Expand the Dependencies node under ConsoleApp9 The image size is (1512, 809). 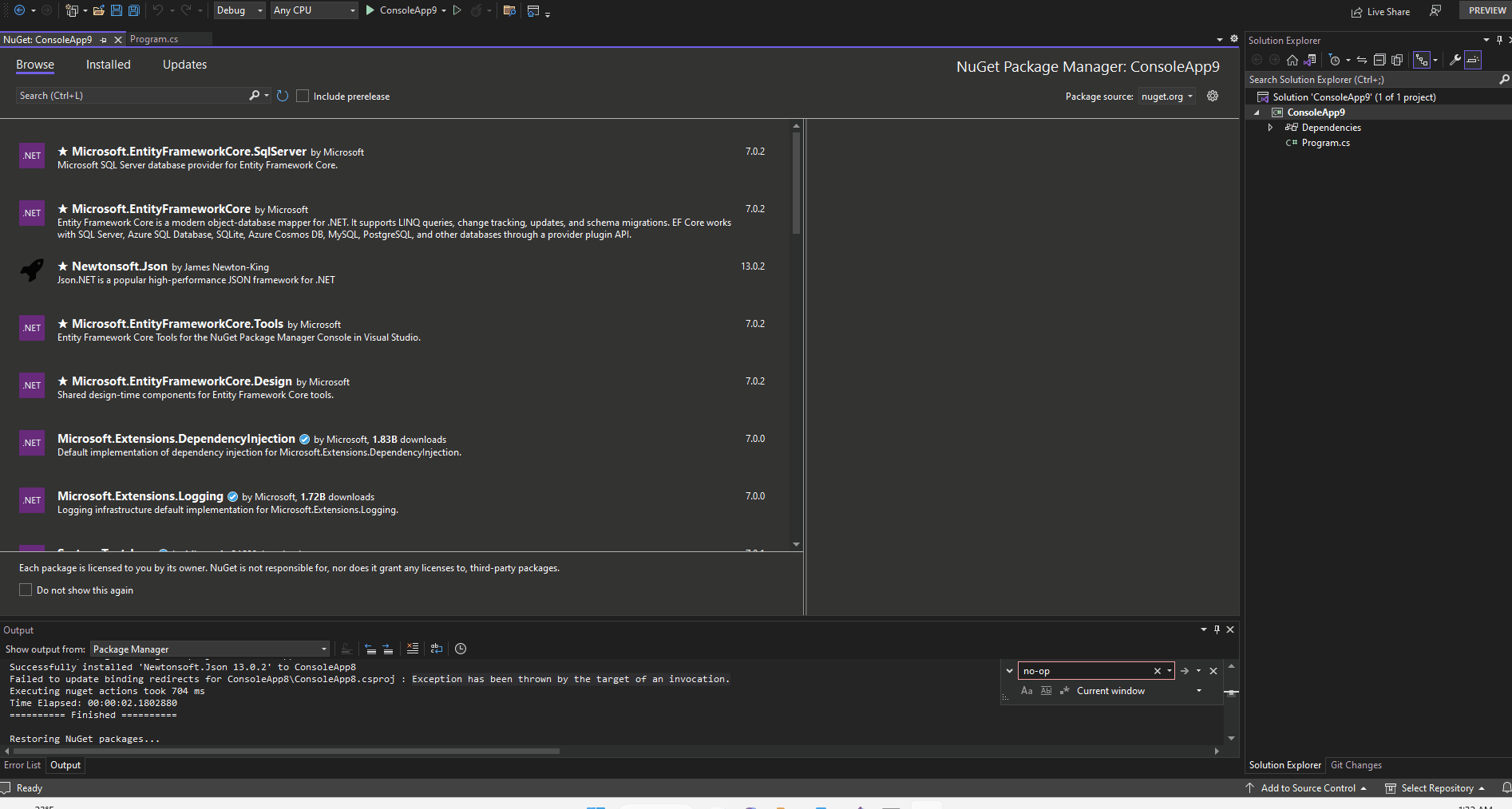pos(1270,127)
